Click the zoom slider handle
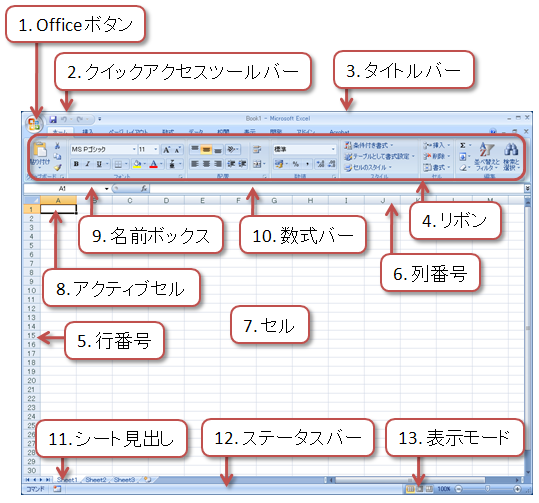This screenshot has width=539, height=503. [487, 489]
